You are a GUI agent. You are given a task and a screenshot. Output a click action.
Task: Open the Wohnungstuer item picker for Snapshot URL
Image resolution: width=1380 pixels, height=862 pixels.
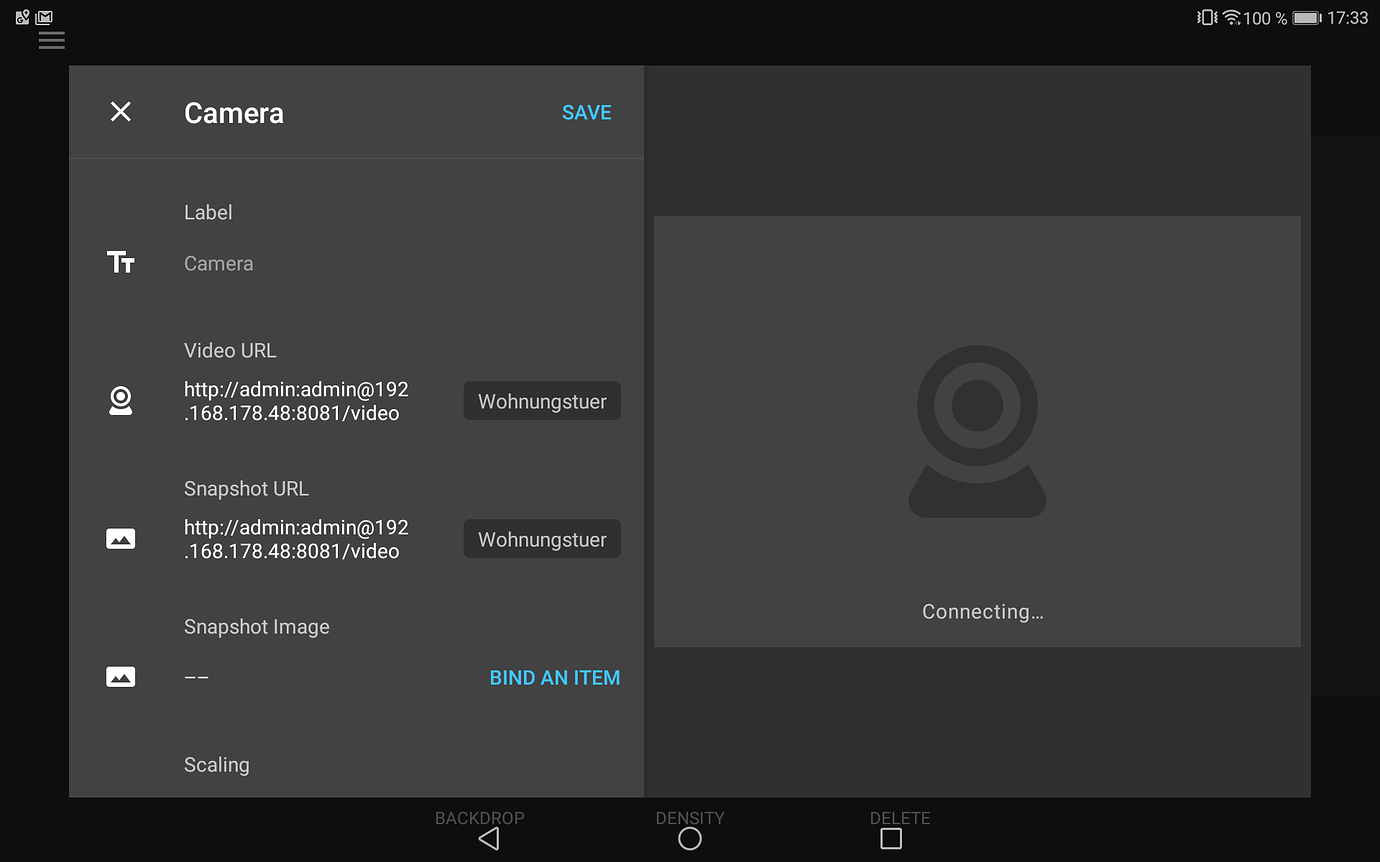[x=541, y=538]
